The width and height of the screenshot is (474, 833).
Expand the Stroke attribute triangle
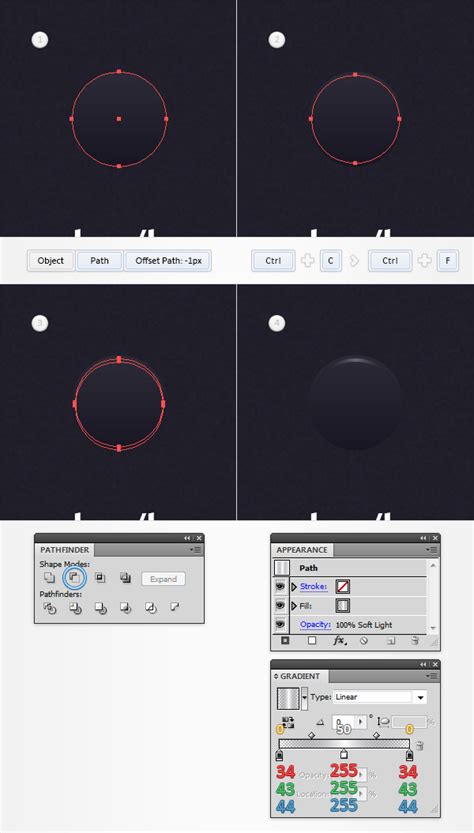pyautogui.click(x=294, y=586)
